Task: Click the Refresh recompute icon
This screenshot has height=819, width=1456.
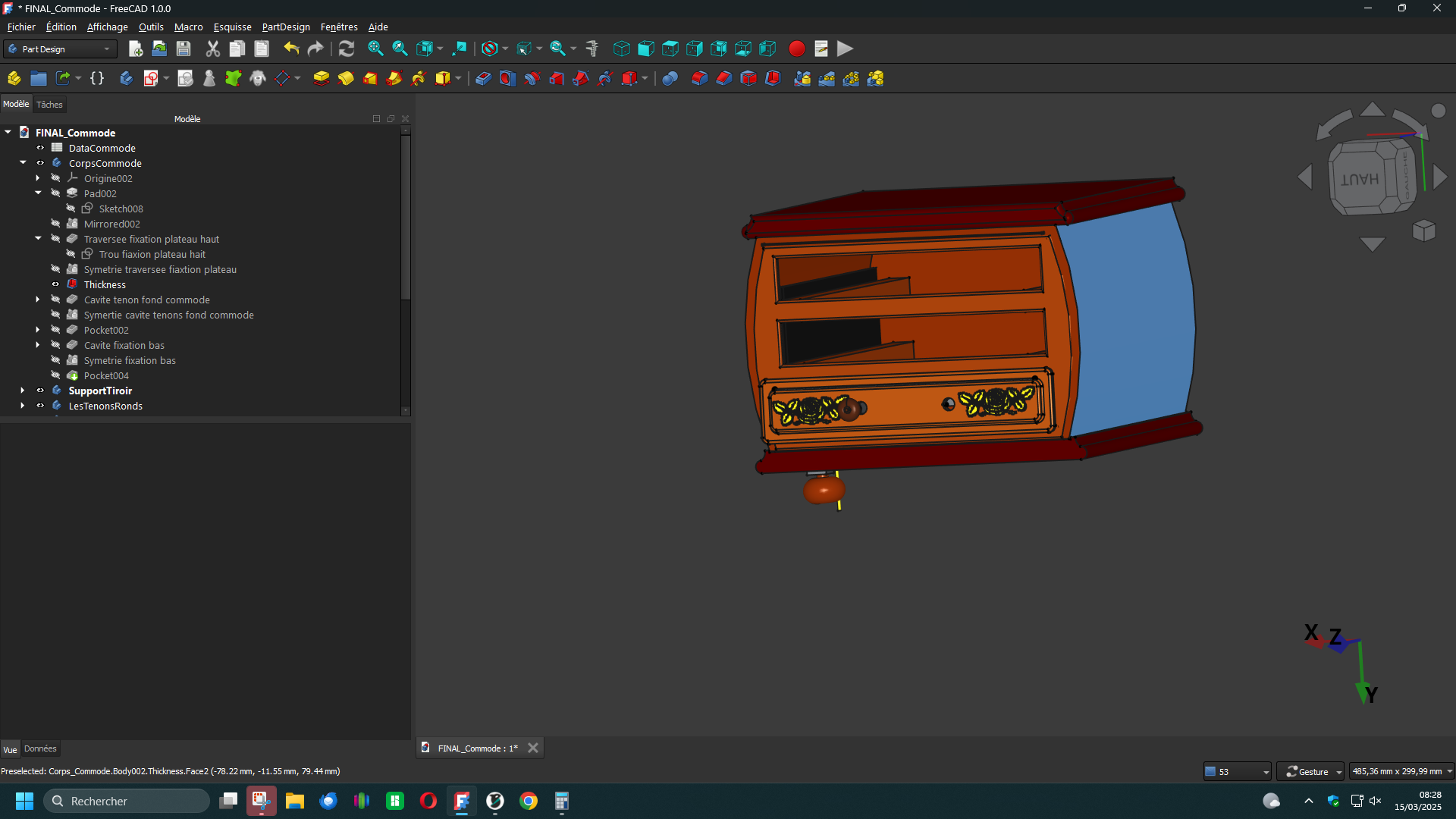Action: [347, 49]
